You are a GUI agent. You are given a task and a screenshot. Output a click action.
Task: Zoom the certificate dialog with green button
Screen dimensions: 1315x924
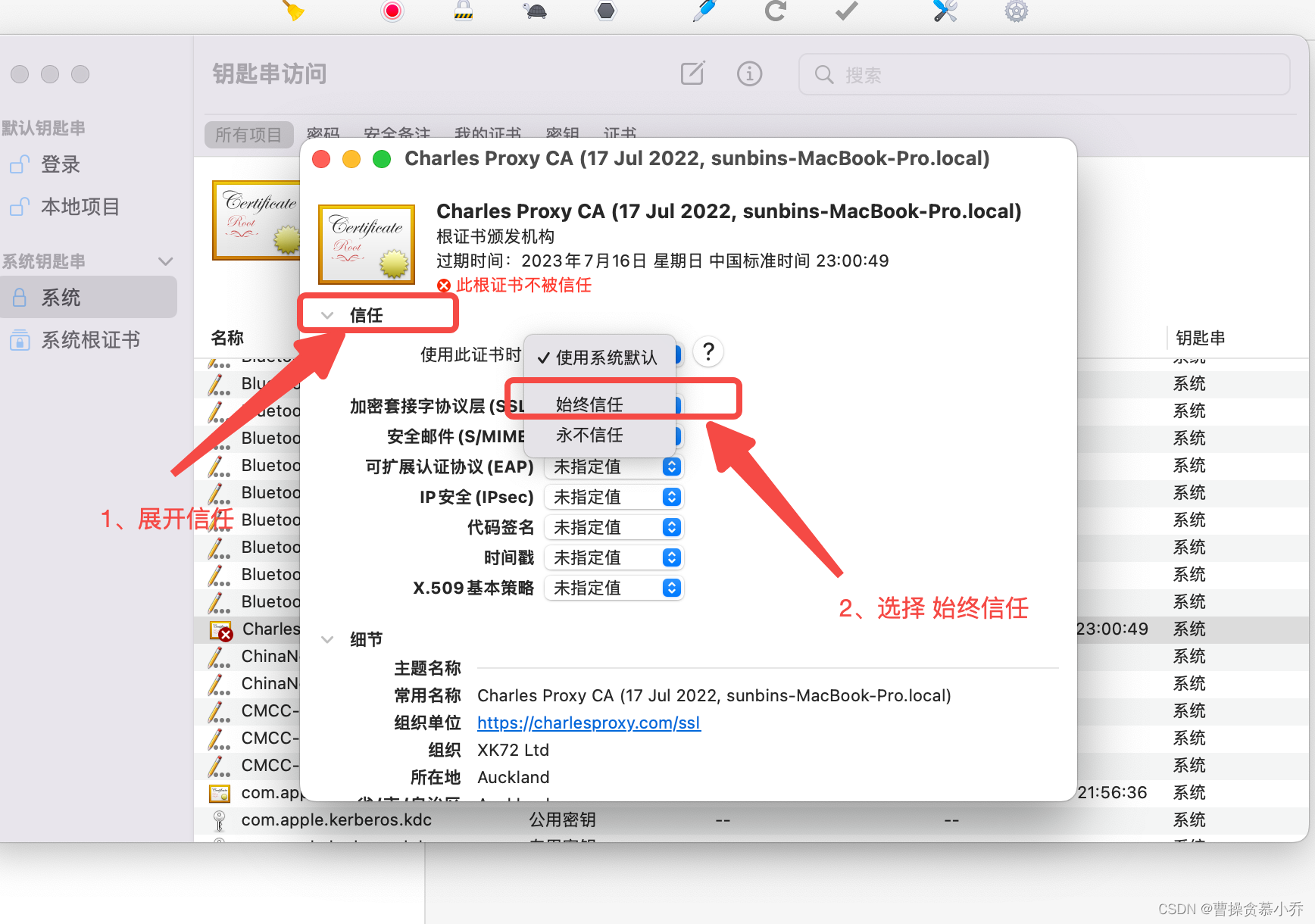pos(382,158)
